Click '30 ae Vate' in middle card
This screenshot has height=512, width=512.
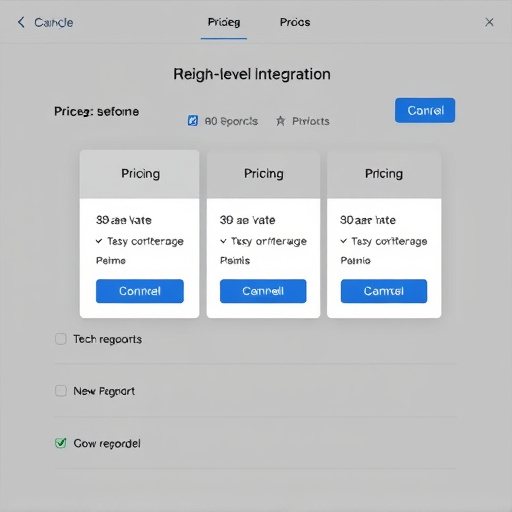point(247,220)
